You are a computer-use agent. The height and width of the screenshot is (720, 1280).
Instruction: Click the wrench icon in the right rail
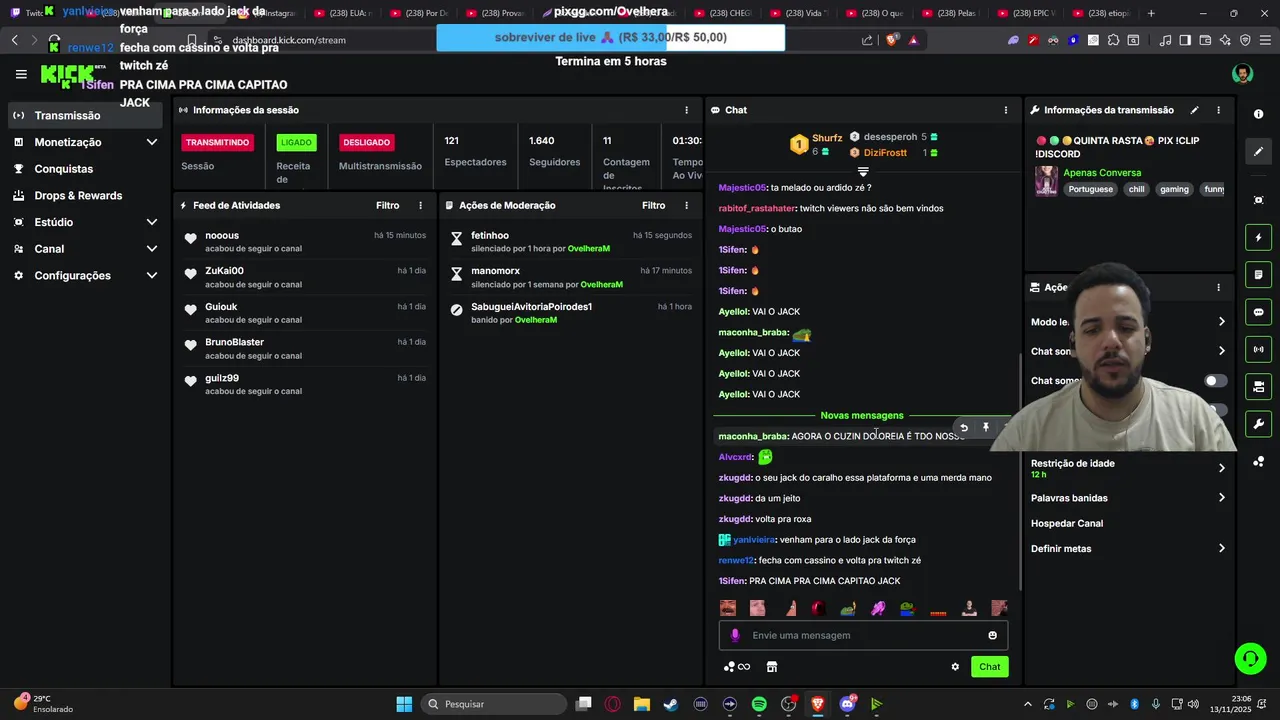pos(1259,423)
